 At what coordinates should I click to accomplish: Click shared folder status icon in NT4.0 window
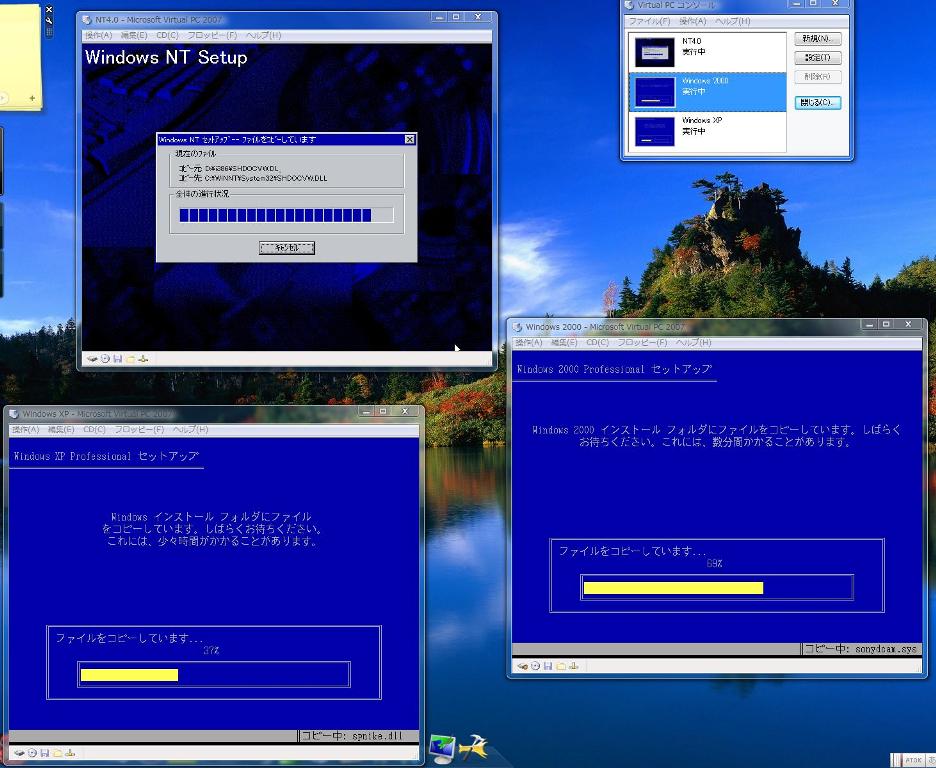[x=130, y=359]
